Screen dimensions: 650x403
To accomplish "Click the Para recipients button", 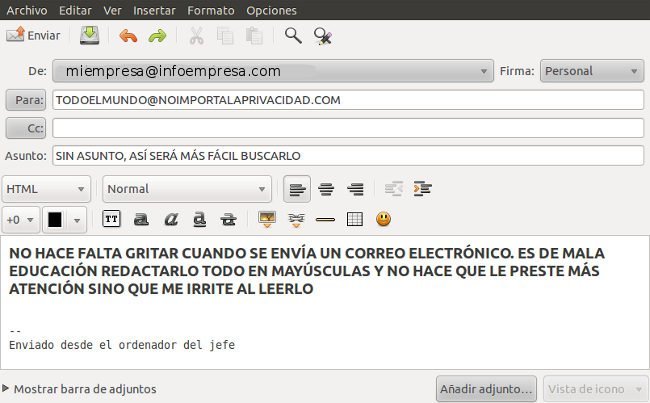I will click(26, 100).
